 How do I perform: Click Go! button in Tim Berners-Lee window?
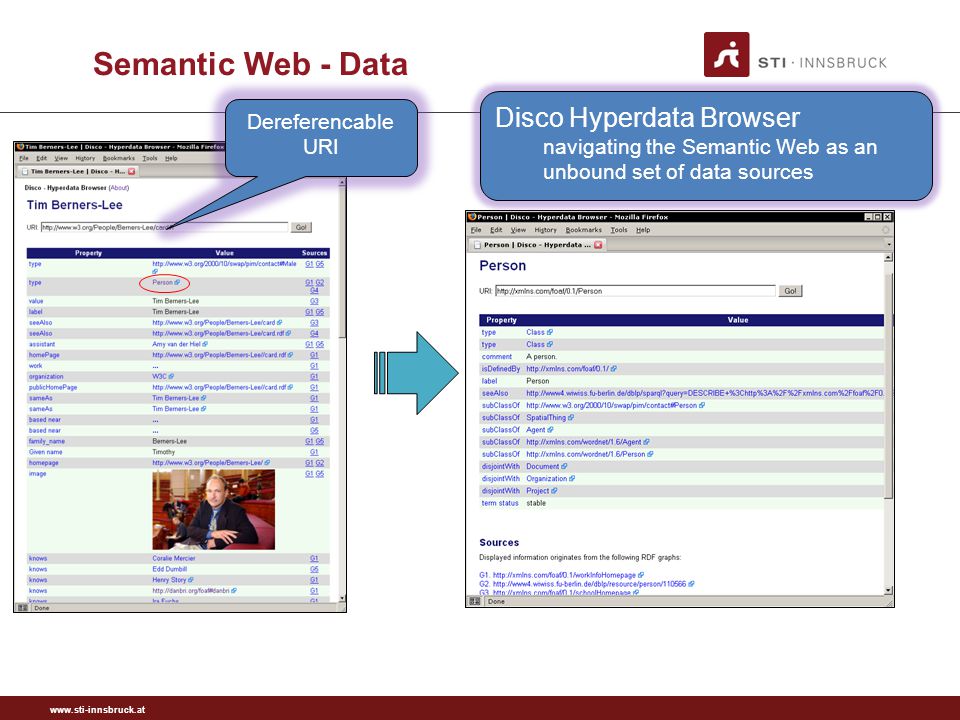click(x=301, y=227)
